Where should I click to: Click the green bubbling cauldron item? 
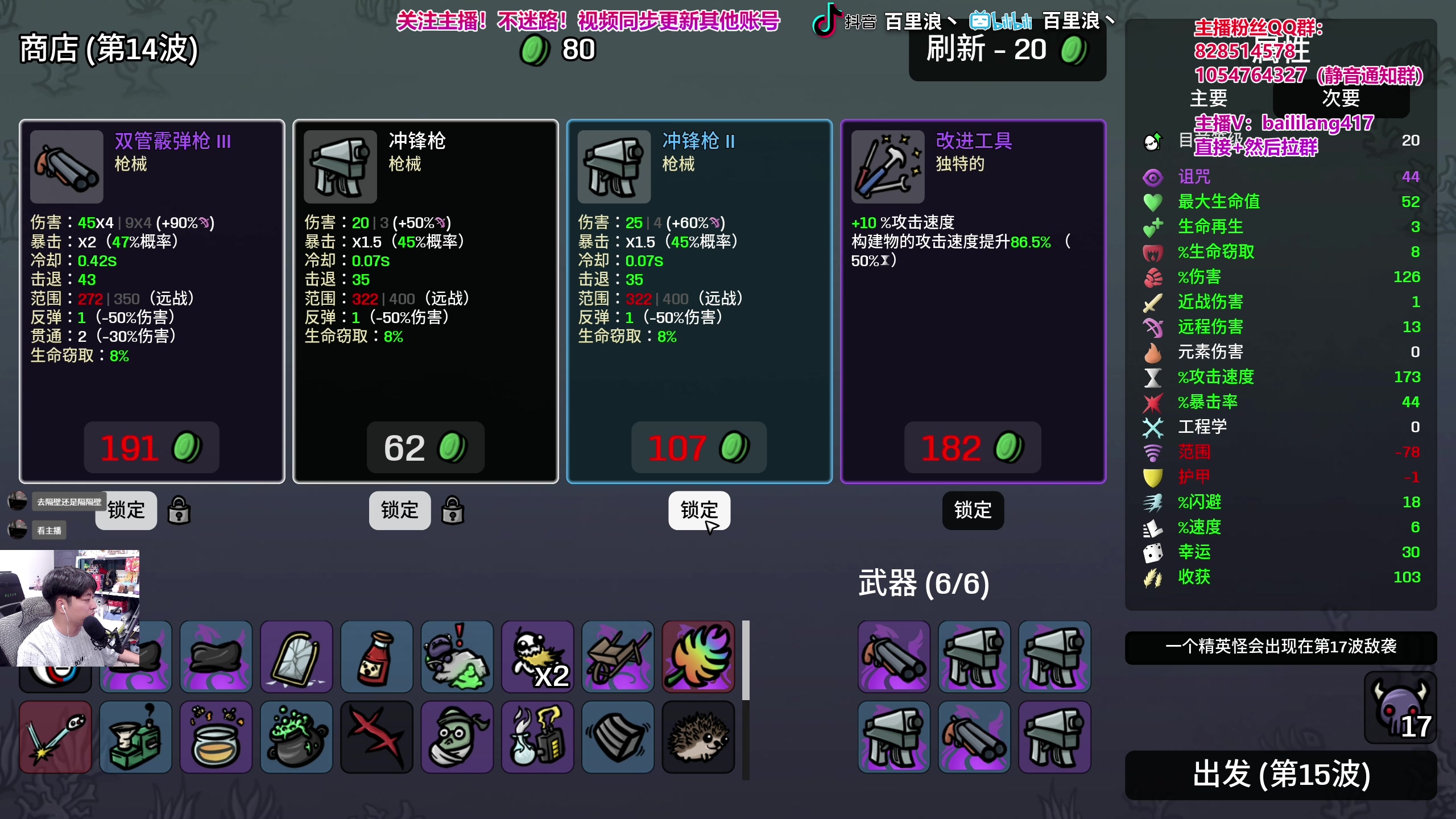[x=296, y=737]
